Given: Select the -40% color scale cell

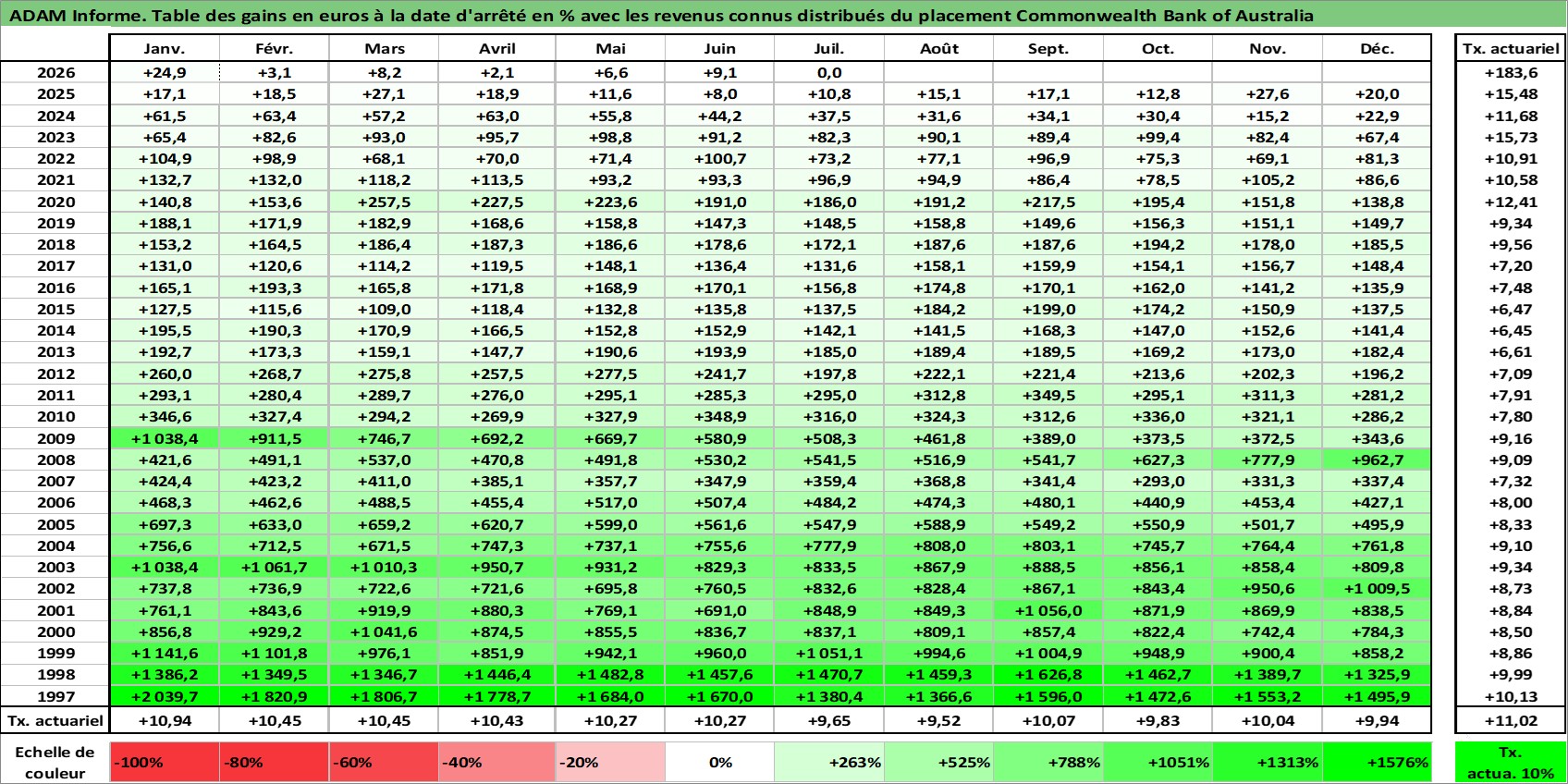Looking at the screenshot, I should click(497, 762).
